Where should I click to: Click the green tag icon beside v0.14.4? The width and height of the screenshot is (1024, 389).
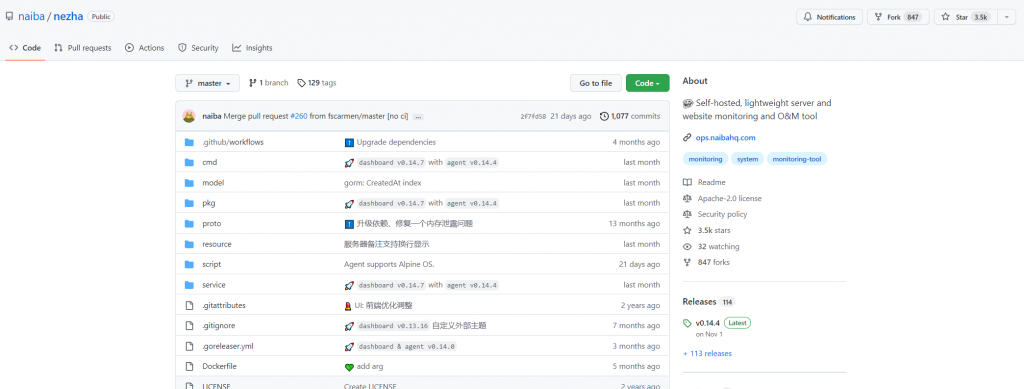point(687,323)
